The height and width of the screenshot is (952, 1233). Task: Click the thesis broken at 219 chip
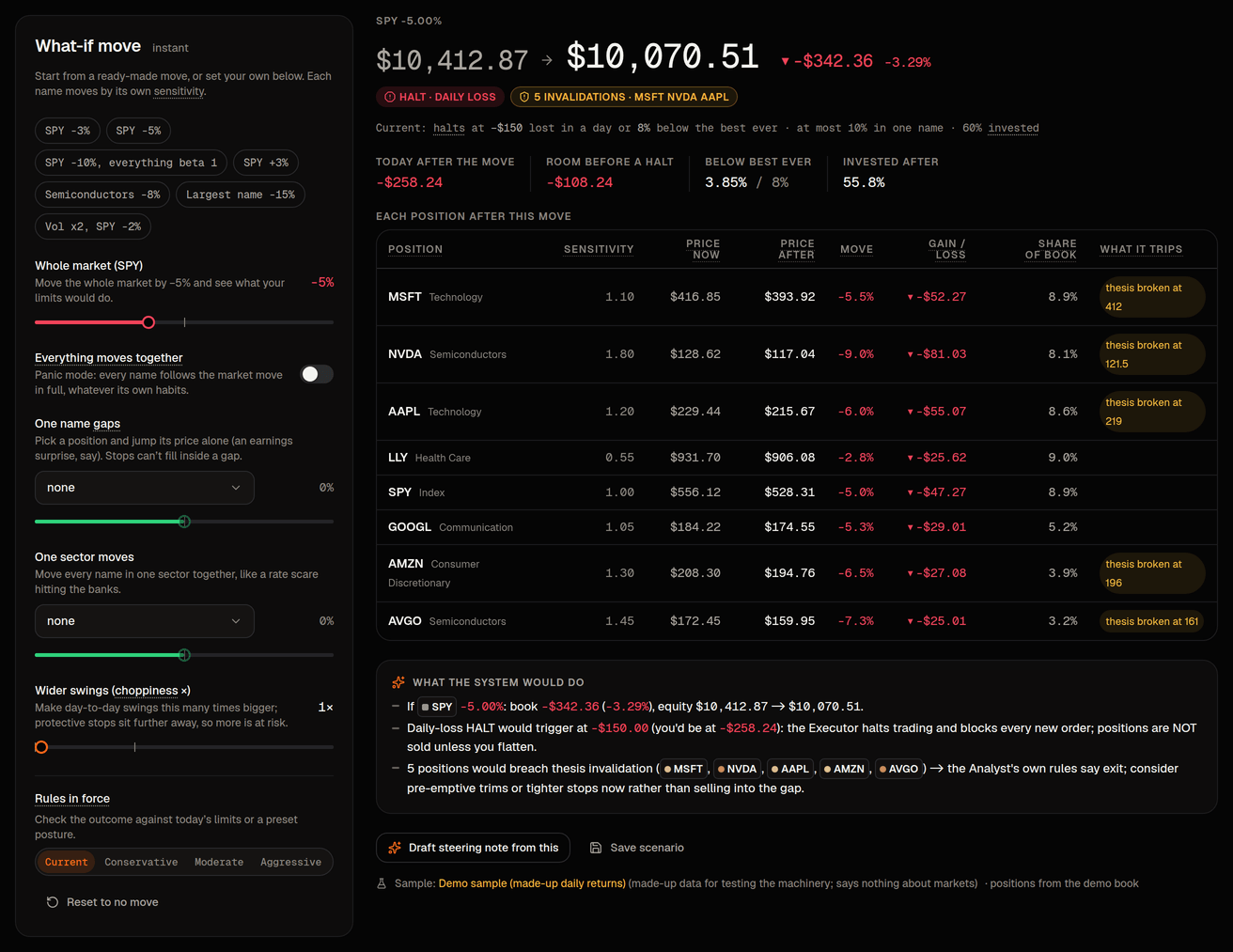tap(1152, 412)
